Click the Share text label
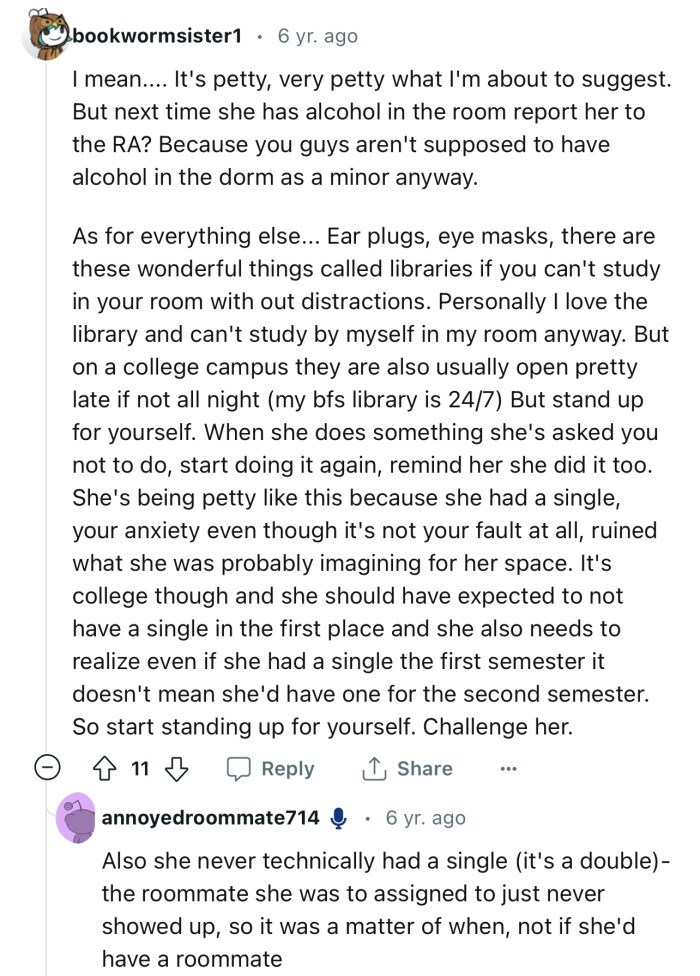The height and width of the screenshot is (976, 700). click(x=424, y=769)
